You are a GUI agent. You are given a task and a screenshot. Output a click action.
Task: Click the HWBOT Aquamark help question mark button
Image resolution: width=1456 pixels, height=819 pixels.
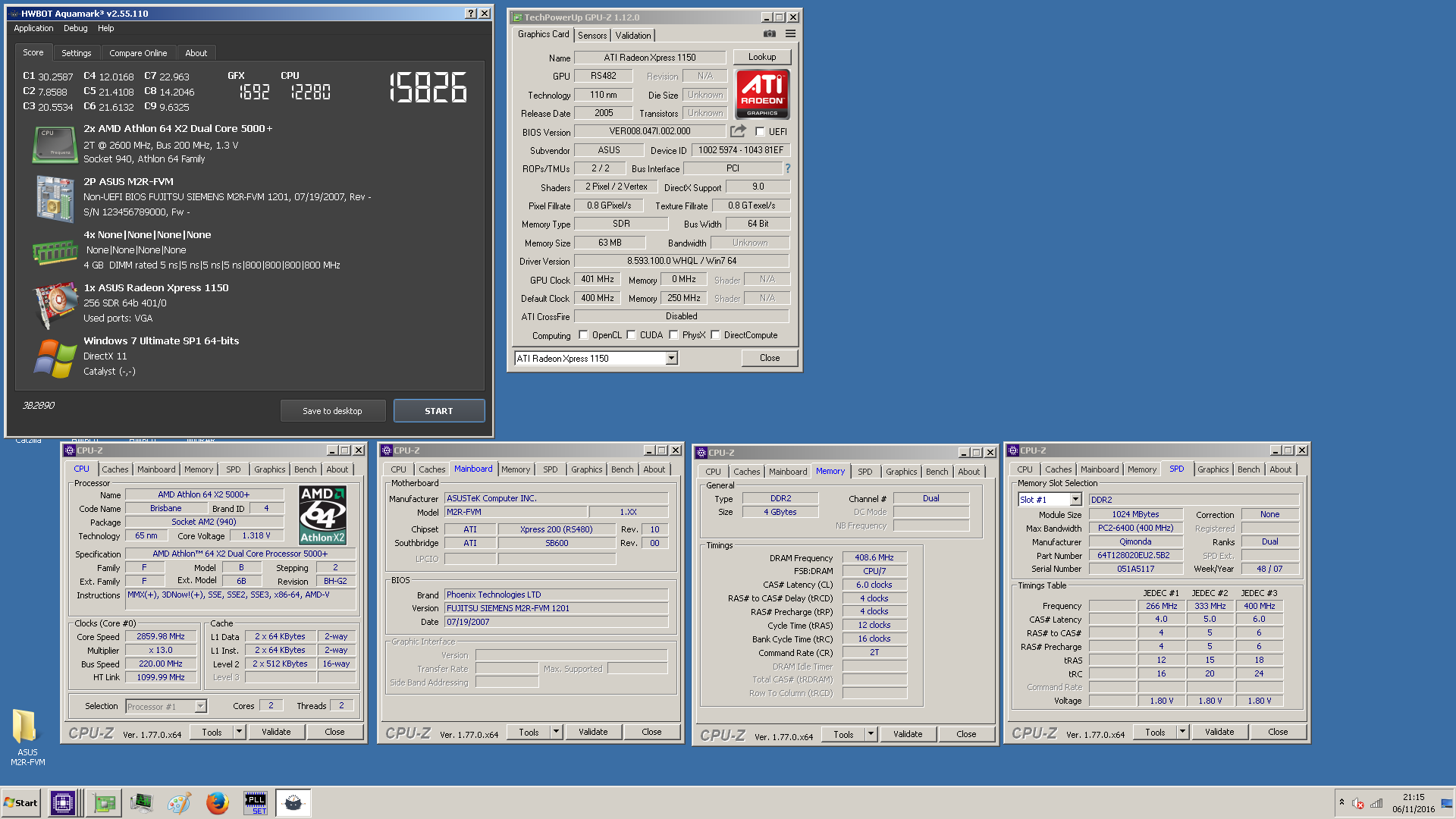[x=470, y=14]
